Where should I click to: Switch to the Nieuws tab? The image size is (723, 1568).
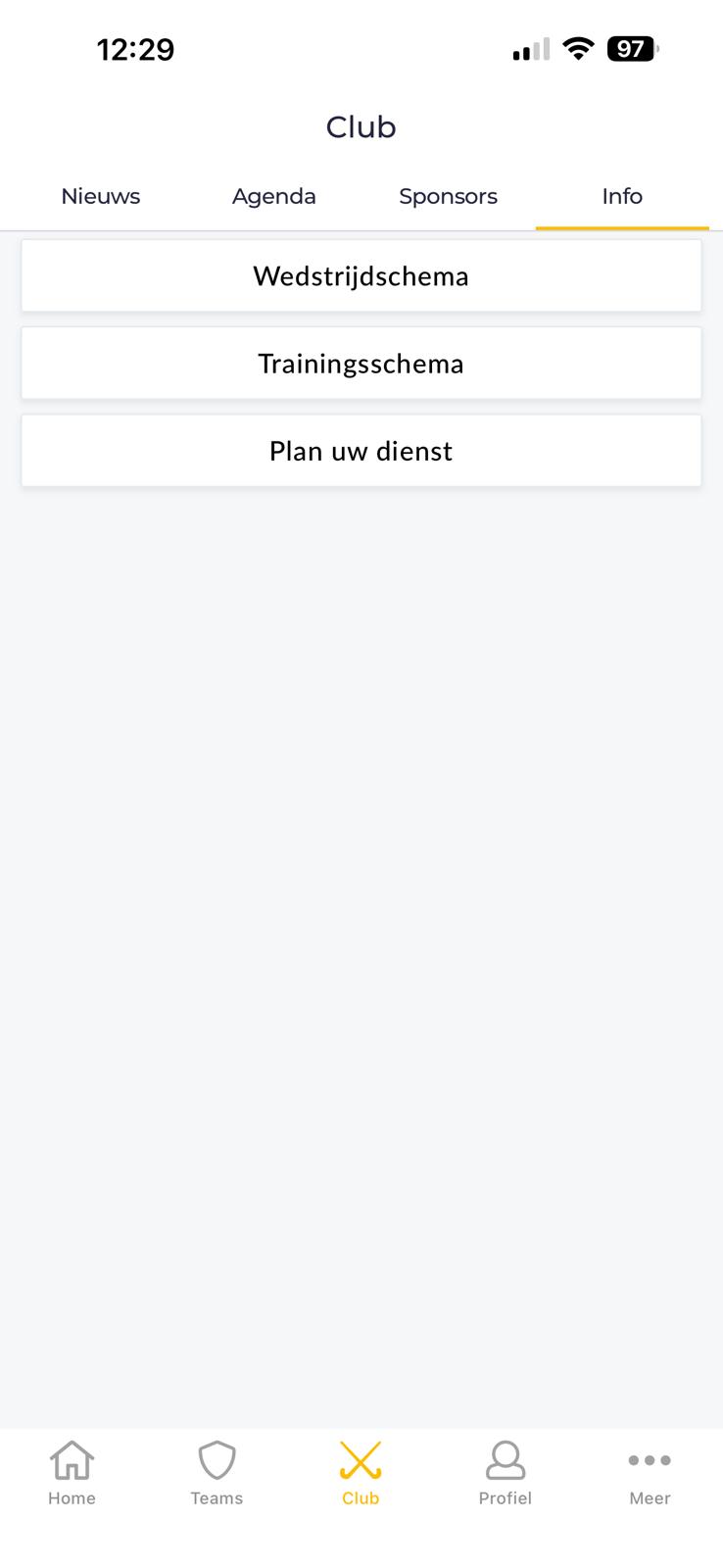(101, 196)
